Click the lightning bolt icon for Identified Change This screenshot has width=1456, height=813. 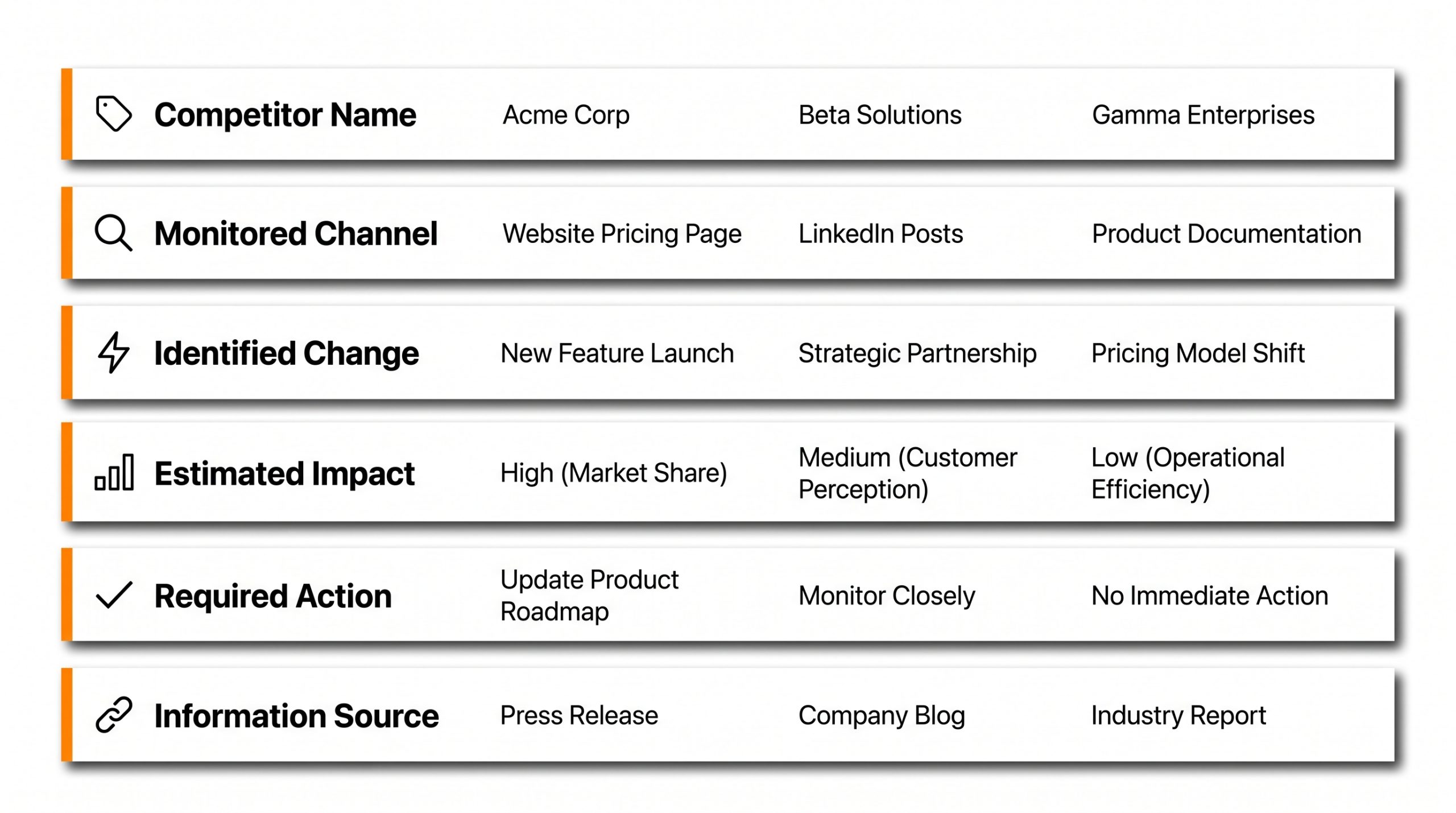114,352
